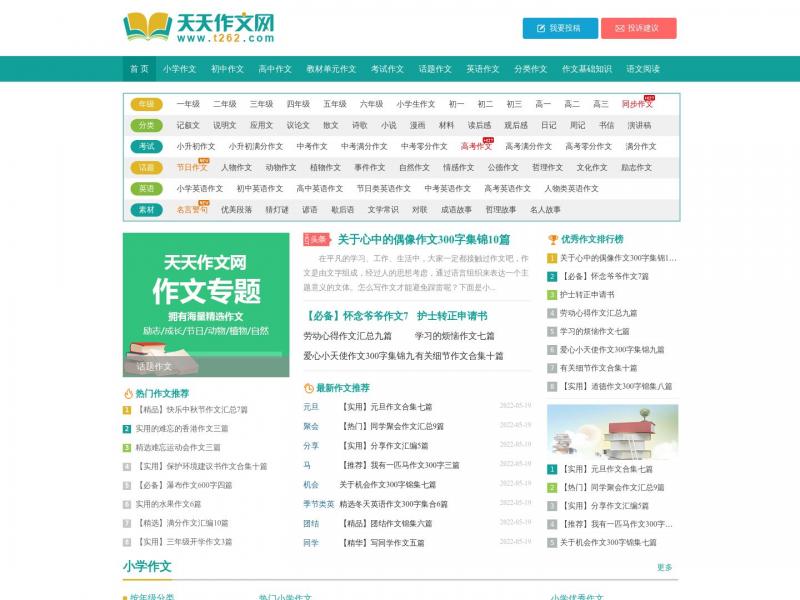Click the 作文专题 green banner image
800x600 pixels.
pyautogui.click(x=206, y=305)
